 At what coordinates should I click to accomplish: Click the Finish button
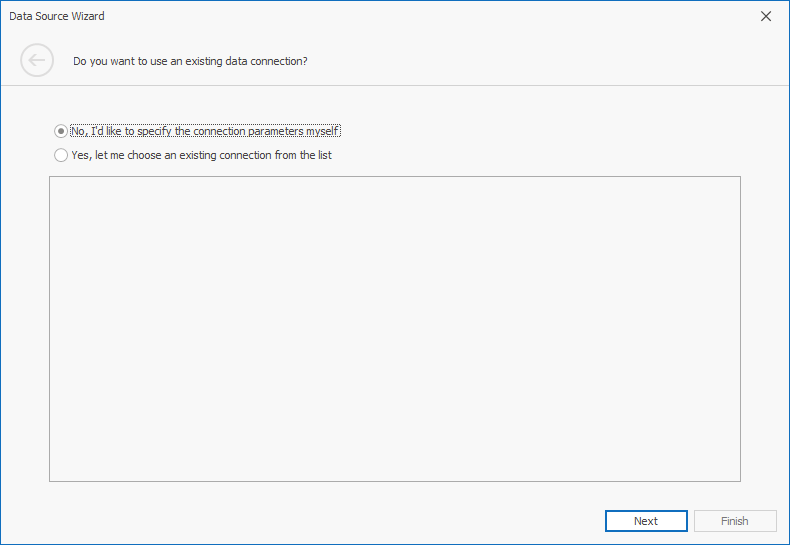pyautogui.click(x=735, y=521)
